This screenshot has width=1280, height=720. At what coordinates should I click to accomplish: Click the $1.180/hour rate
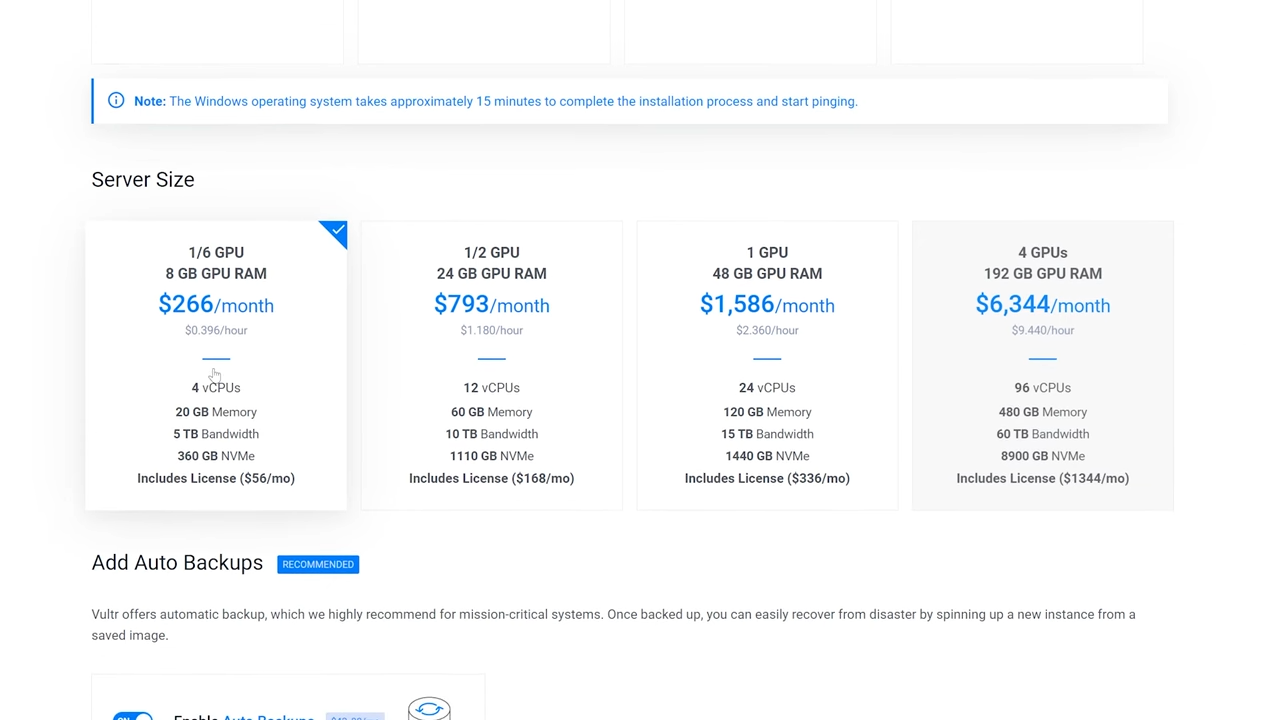pyautogui.click(x=492, y=330)
